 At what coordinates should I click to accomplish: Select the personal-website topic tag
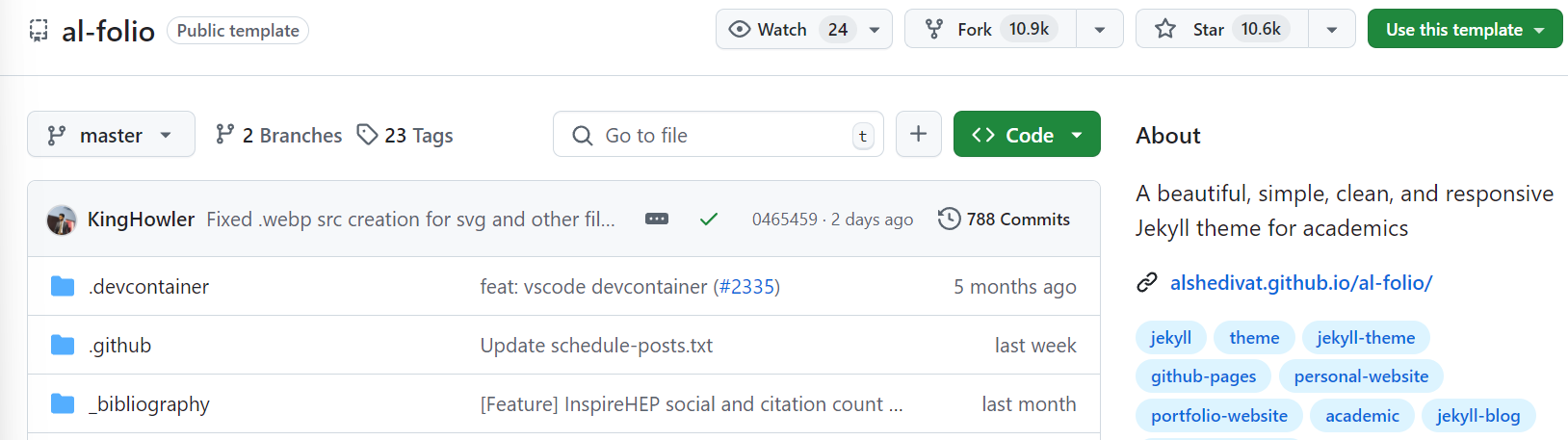click(x=1361, y=376)
